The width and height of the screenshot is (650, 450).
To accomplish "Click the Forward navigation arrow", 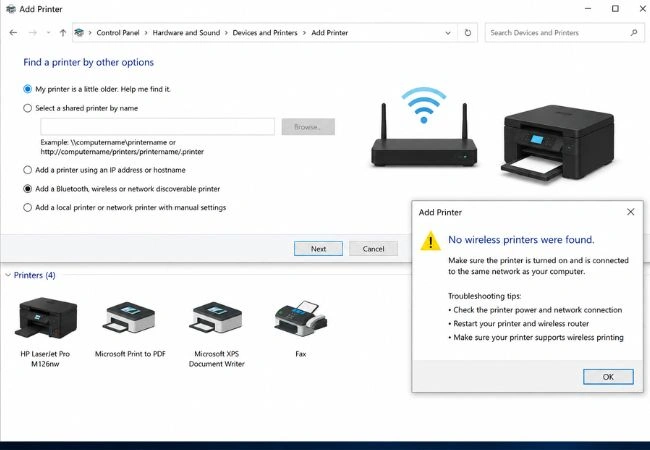I will 32,33.
